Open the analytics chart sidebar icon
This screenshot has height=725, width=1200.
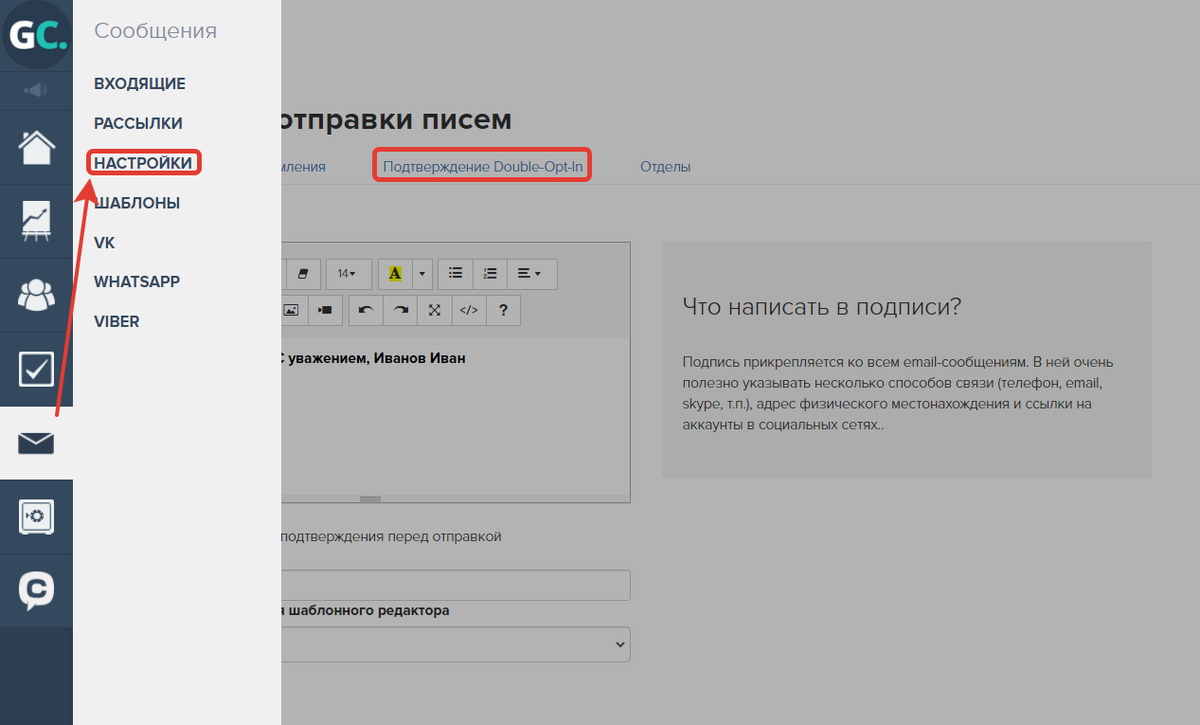click(36, 221)
